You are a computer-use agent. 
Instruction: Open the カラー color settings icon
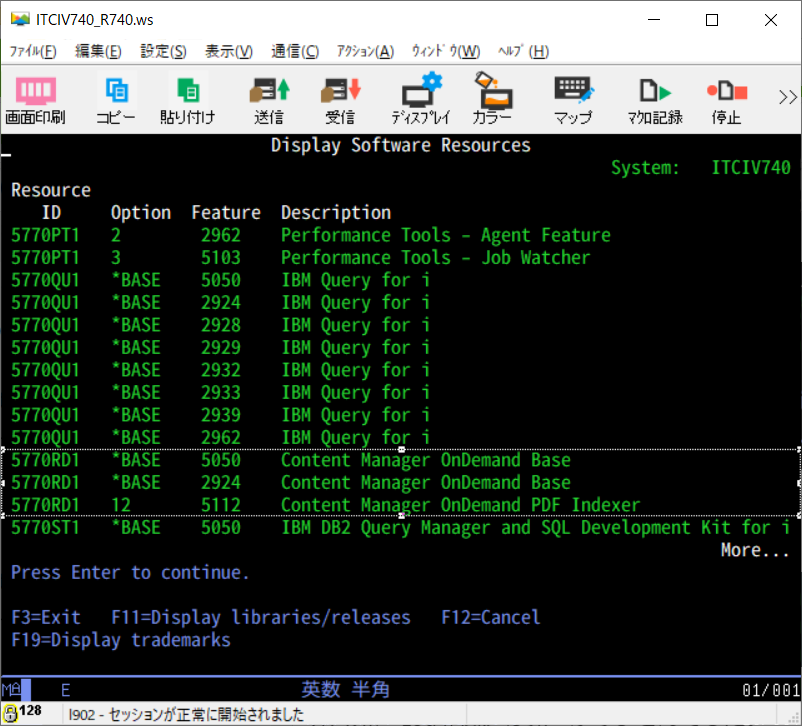coord(492,100)
